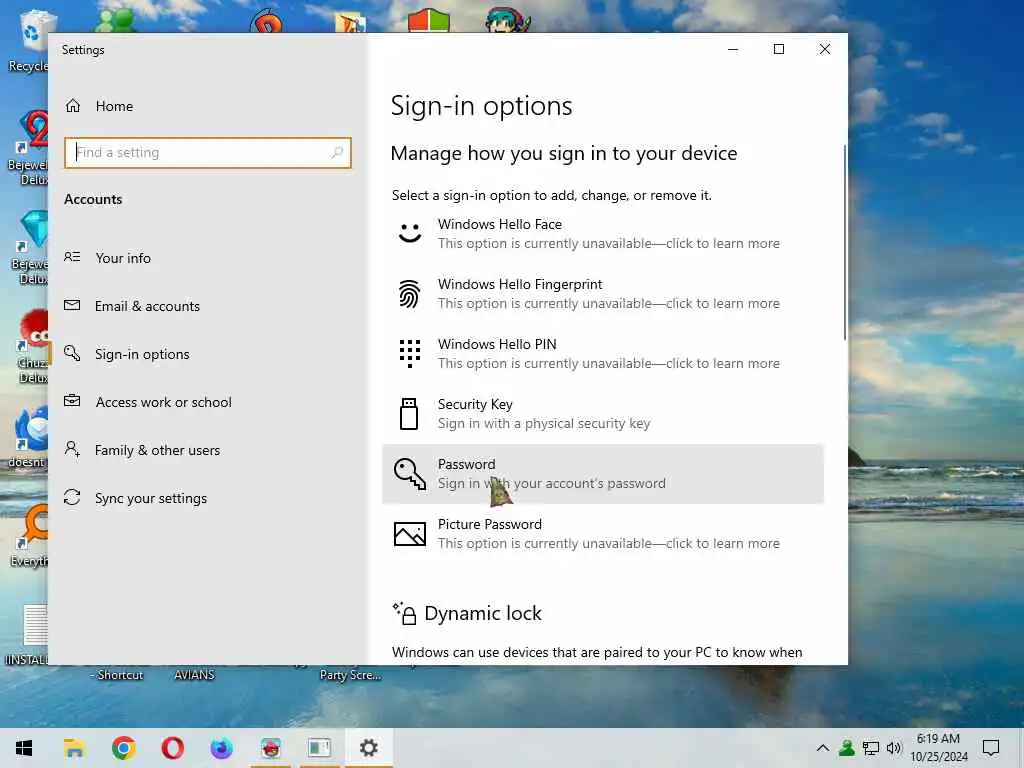Launch Firefox from taskbar
Image resolution: width=1024 pixels, height=768 pixels.
[221, 748]
